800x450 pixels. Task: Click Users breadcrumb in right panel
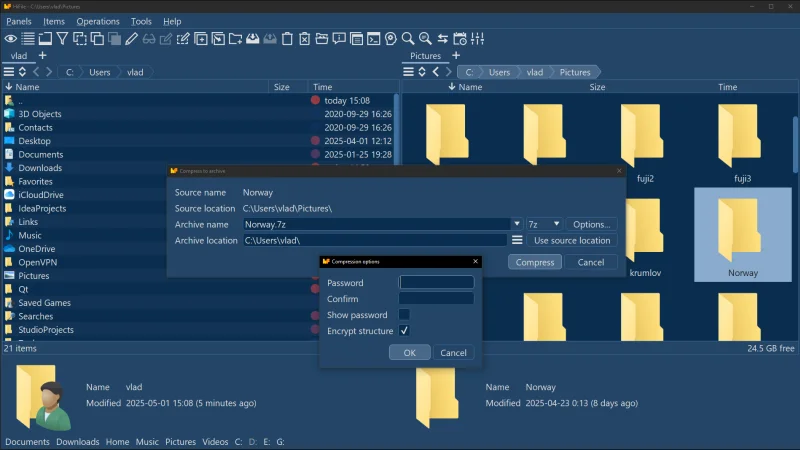tap(499, 72)
